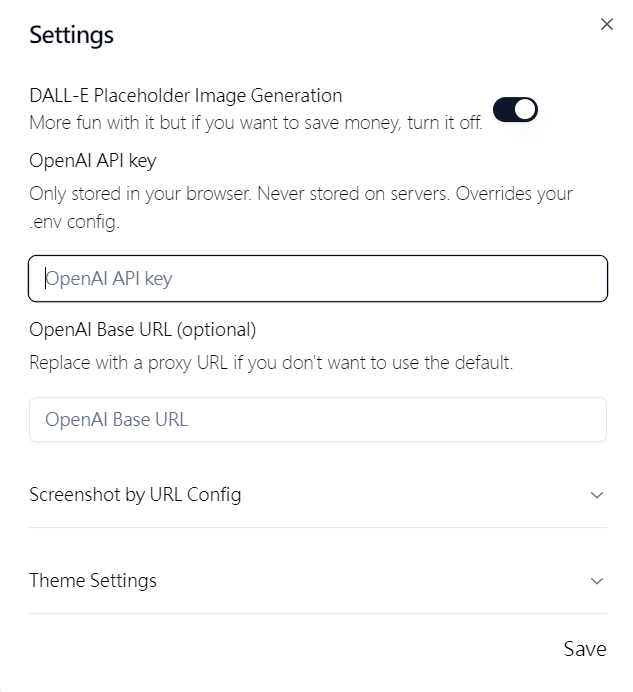Expand the Screenshot by URL Config section
The height and width of the screenshot is (692, 633).
pyautogui.click(x=135, y=494)
